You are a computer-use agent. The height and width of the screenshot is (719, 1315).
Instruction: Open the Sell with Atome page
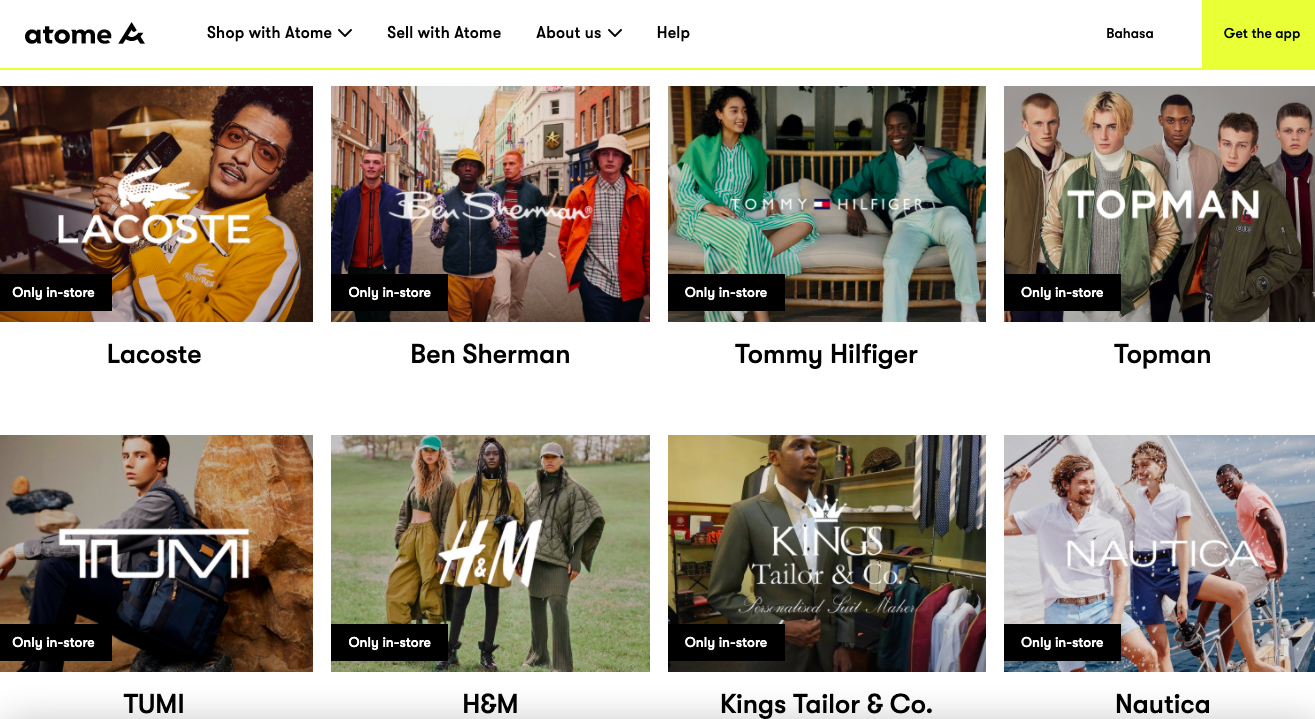click(x=444, y=33)
